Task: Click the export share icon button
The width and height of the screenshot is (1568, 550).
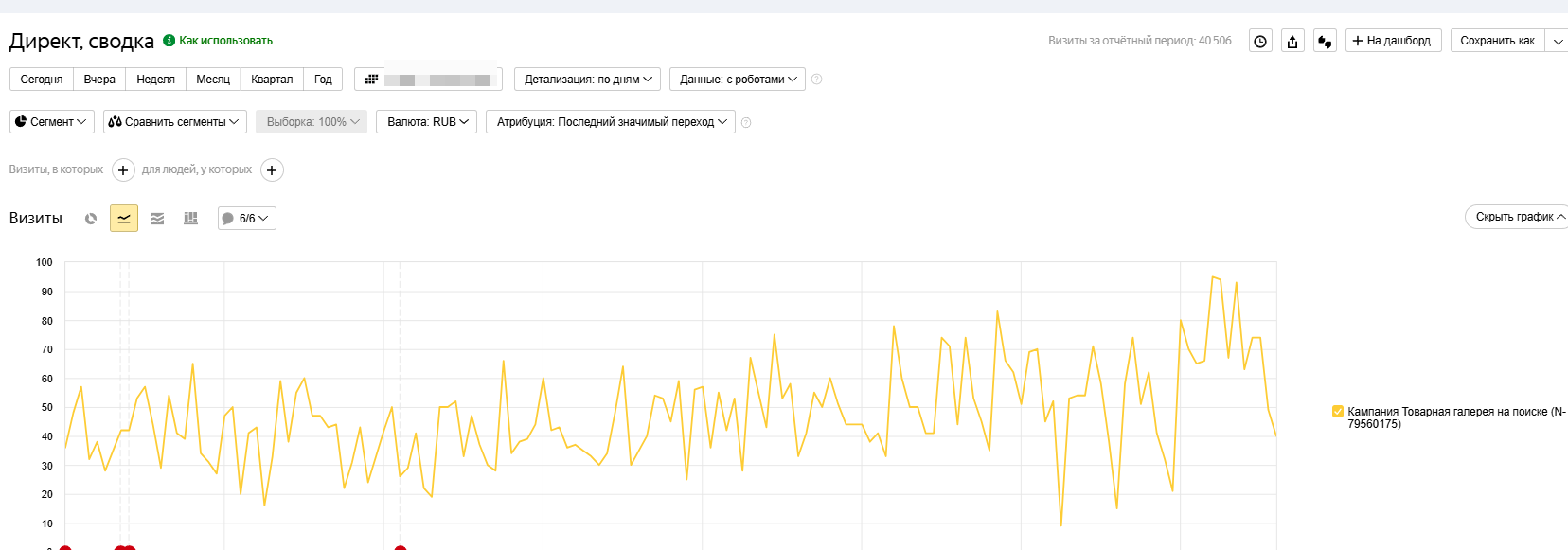Action: pos(1292,41)
